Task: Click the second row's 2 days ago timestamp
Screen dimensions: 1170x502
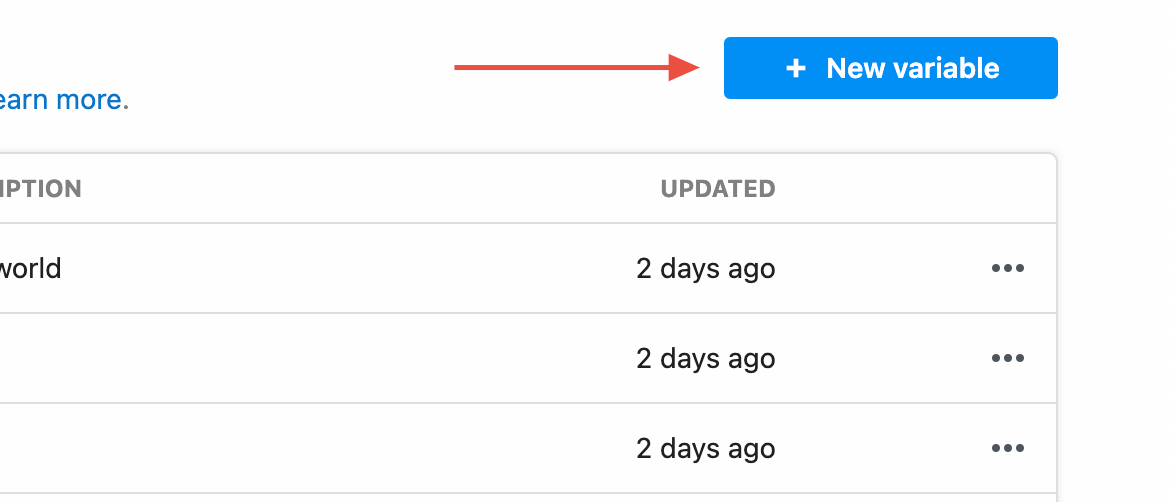Action: 706,359
